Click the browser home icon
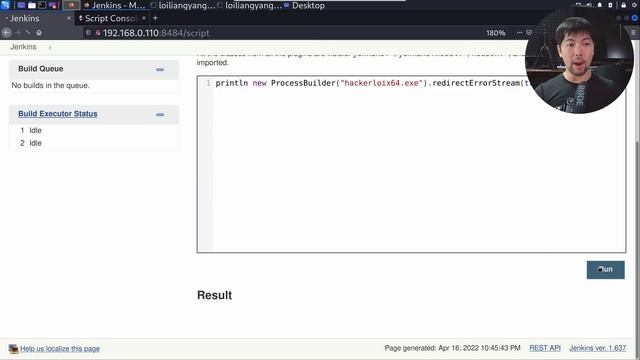This screenshot has width=640, height=360. point(39,33)
